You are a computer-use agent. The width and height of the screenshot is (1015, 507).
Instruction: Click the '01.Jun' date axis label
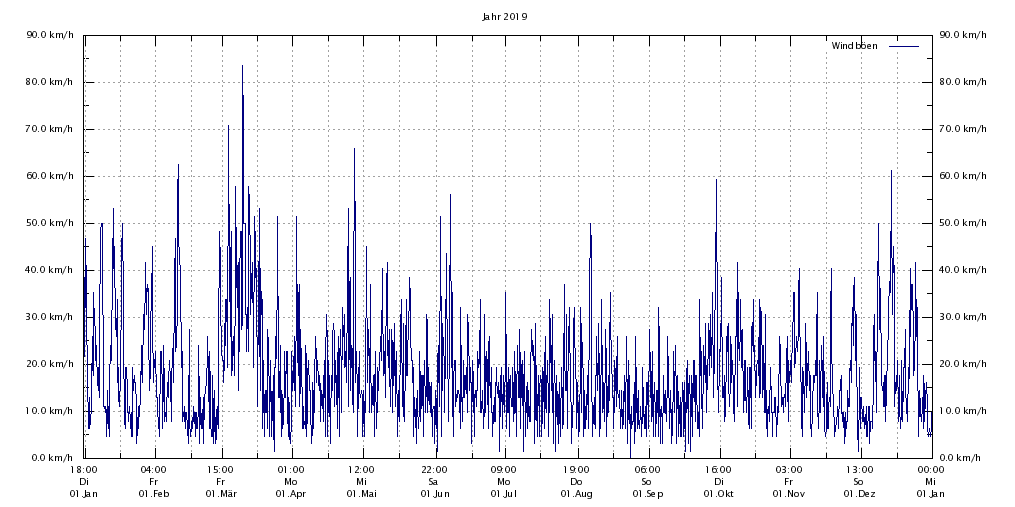434,494
